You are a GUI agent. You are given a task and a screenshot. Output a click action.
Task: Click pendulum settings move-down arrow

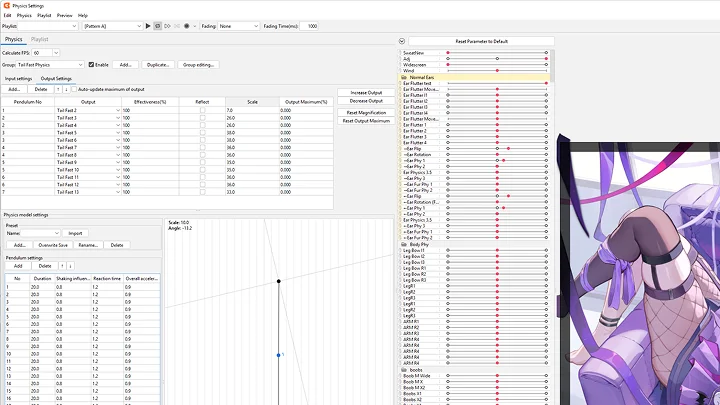coord(70,266)
